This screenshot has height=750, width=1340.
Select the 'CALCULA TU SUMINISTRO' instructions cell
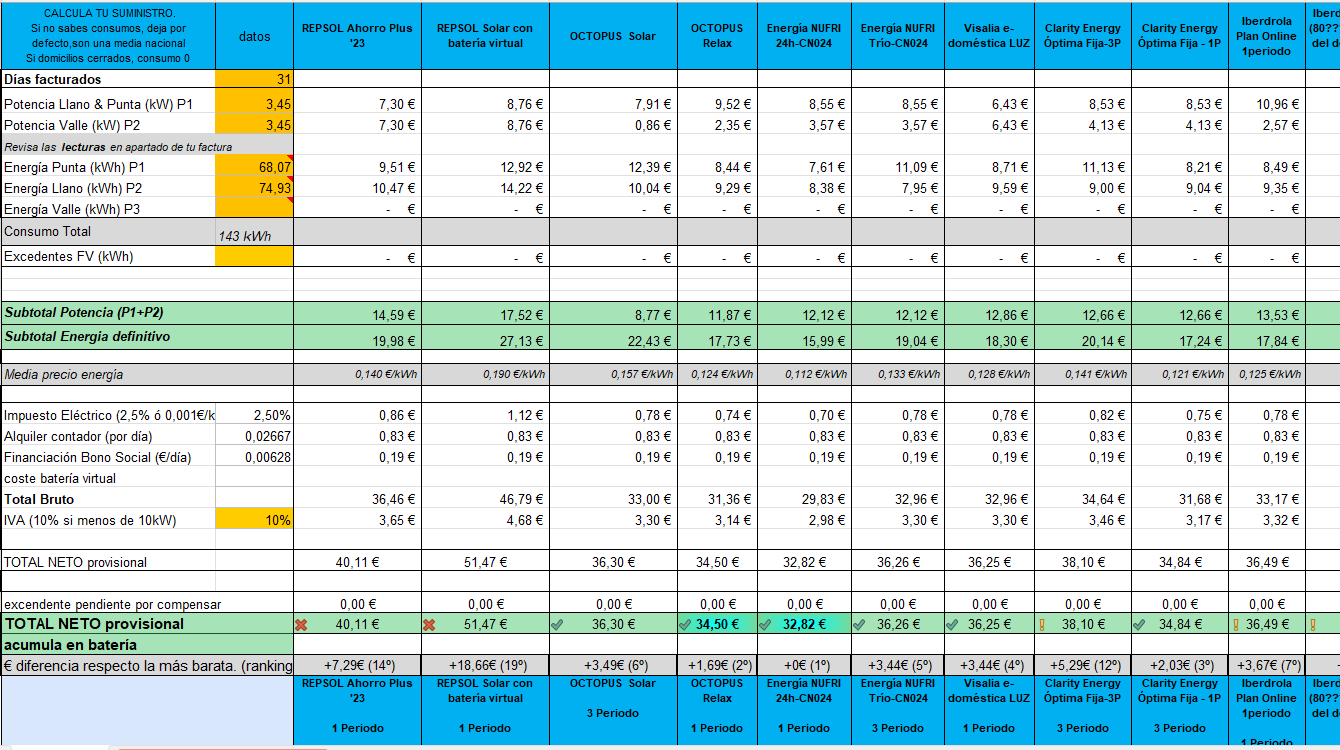108,36
